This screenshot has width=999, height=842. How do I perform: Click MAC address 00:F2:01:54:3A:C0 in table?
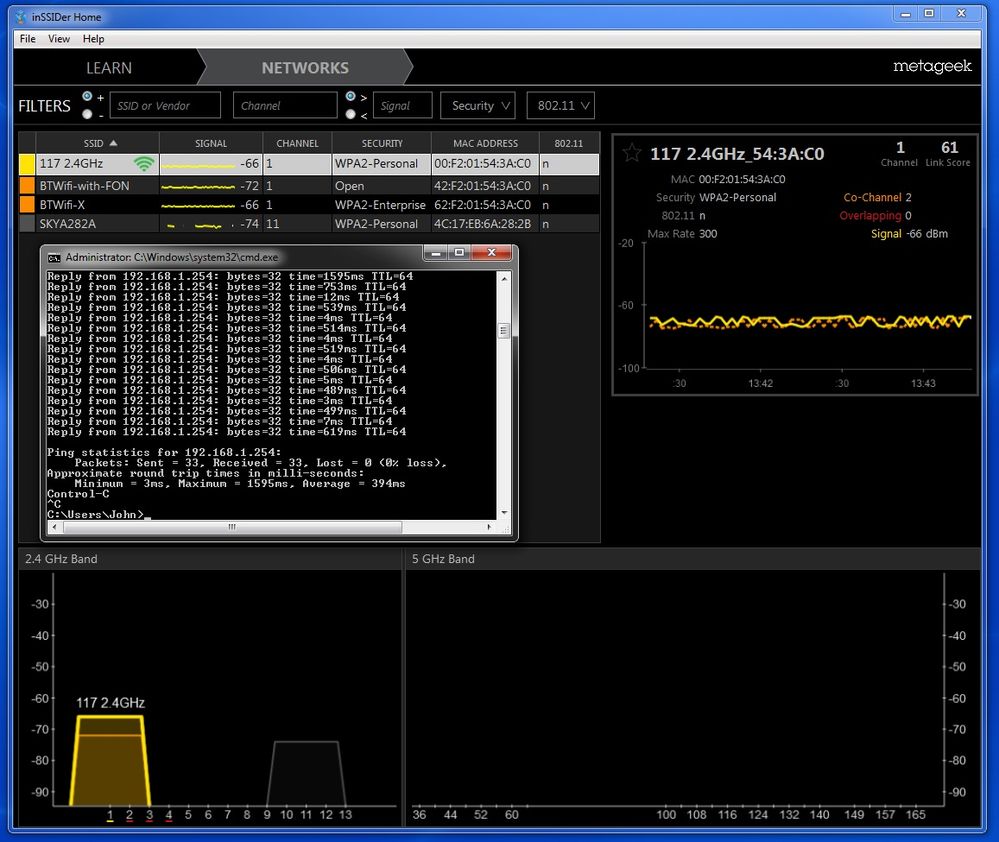pos(482,164)
